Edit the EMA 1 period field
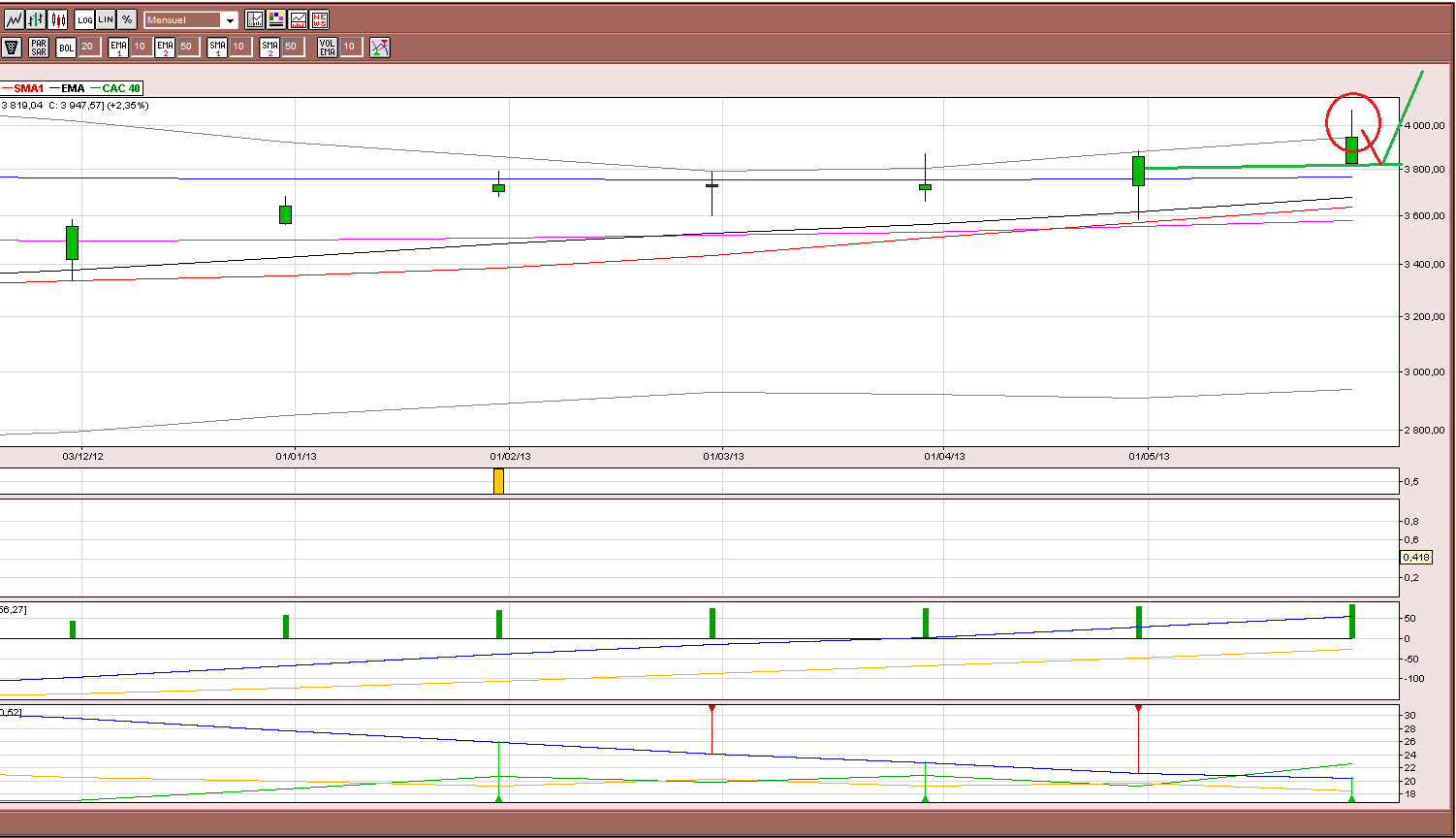This screenshot has width=1456, height=838. click(x=141, y=47)
